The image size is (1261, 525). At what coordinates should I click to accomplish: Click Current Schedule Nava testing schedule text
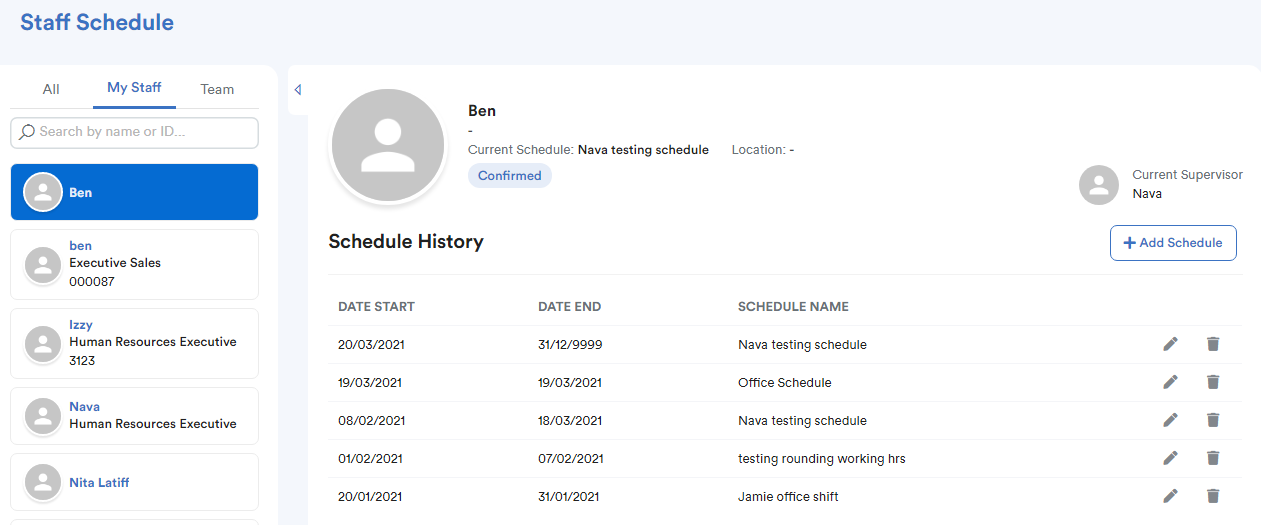coord(643,150)
